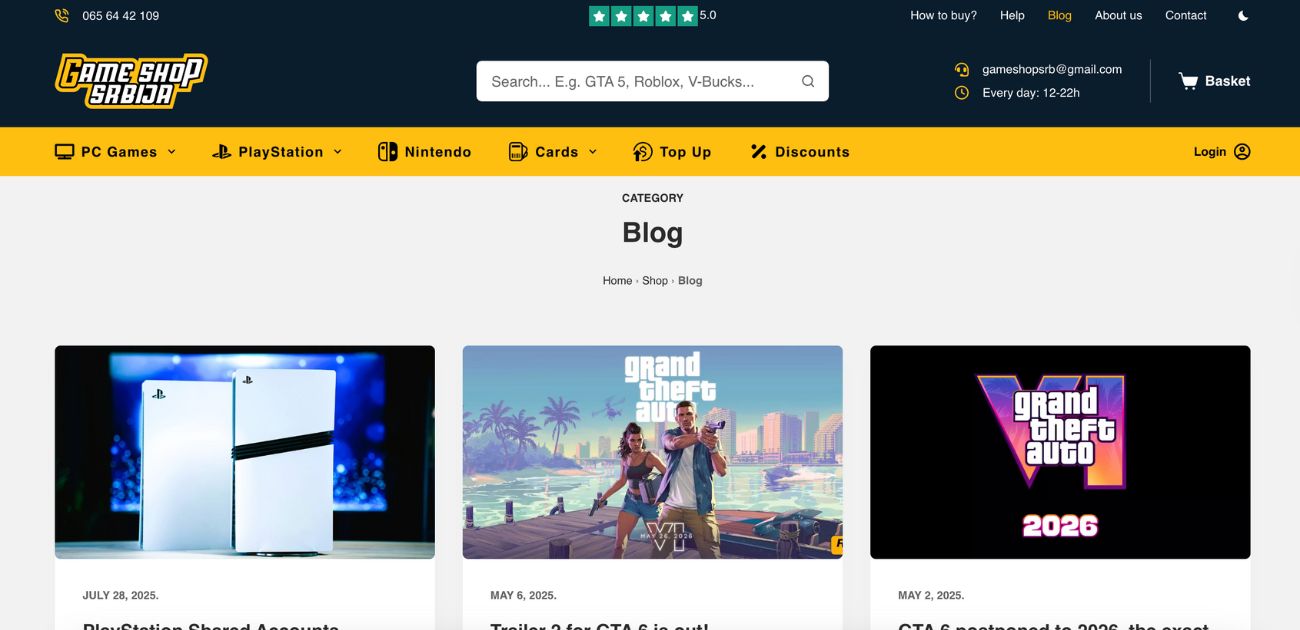
Task: Click the clock icon beside working hours
Action: (962, 93)
